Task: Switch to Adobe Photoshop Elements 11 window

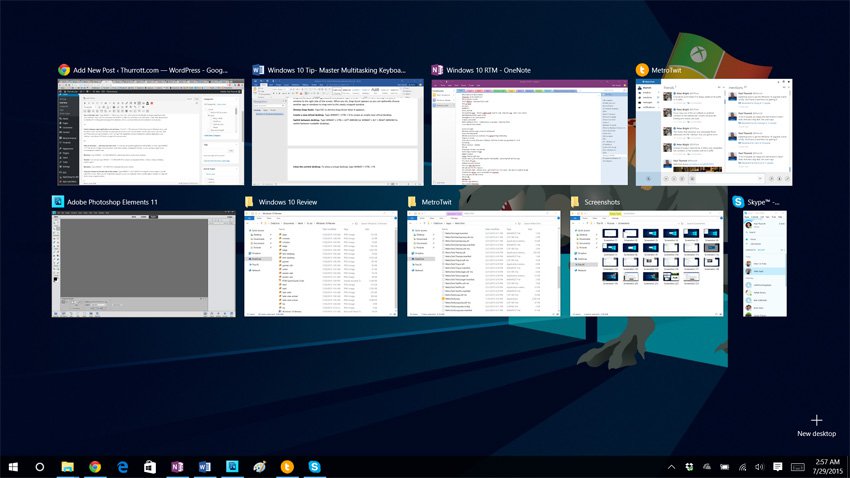Action: (144, 264)
